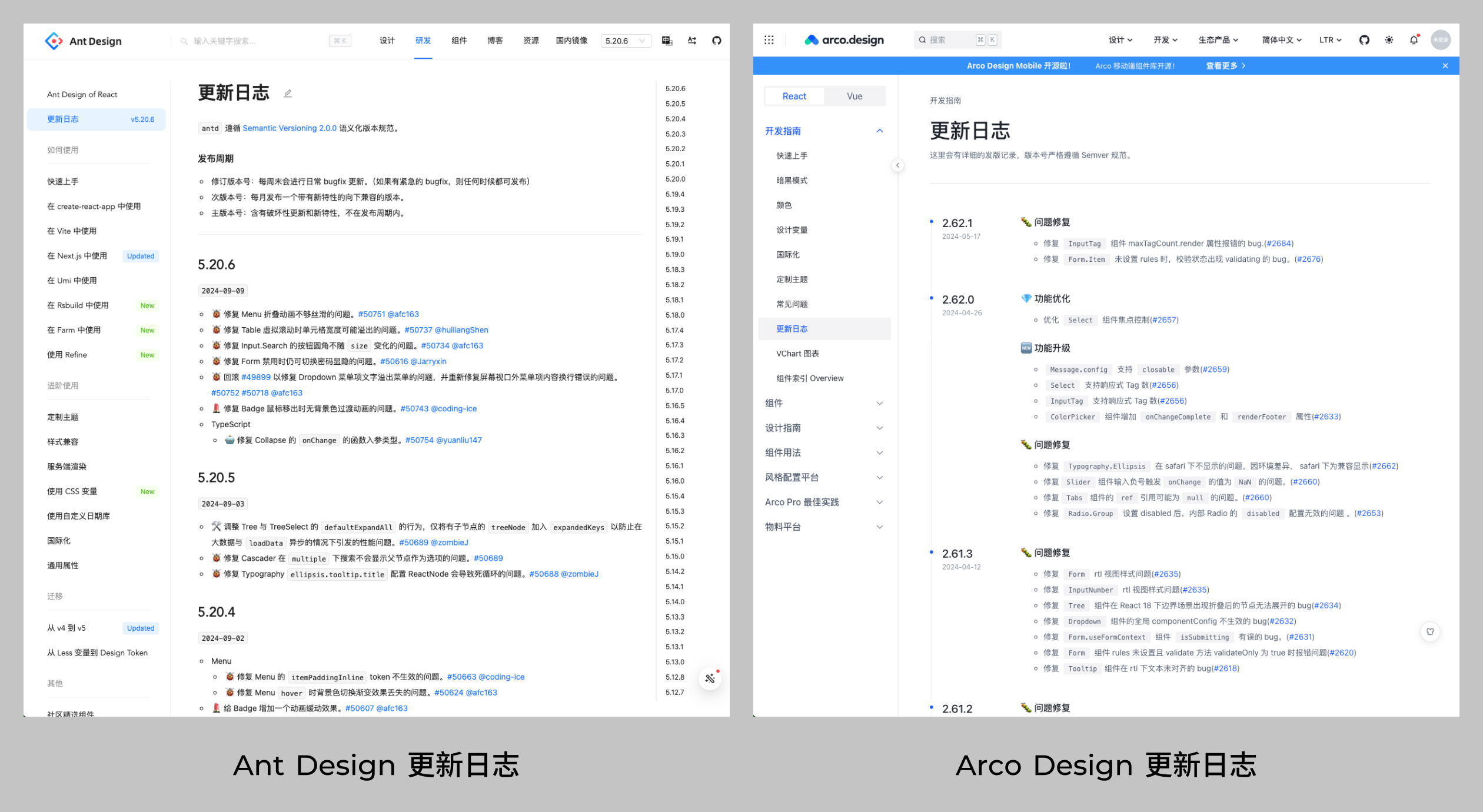Open Arco sidebar 组件索引 Overview item

point(824,378)
